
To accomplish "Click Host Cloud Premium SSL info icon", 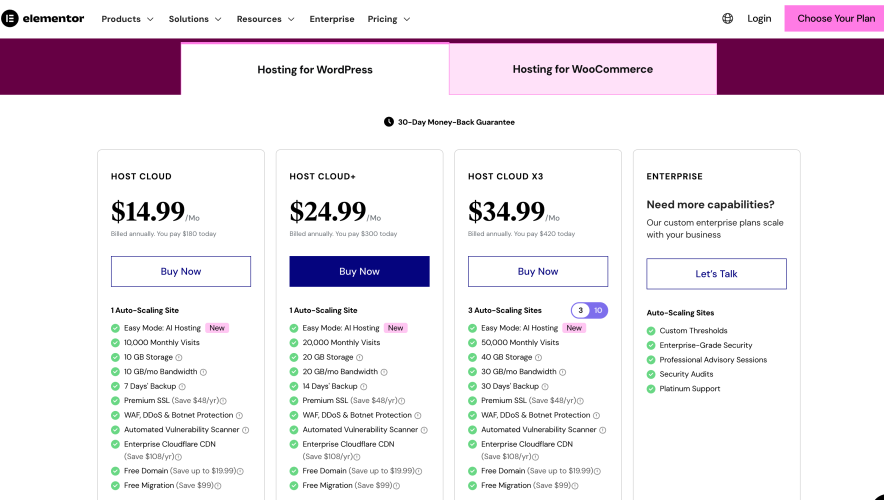I will 223,401.
